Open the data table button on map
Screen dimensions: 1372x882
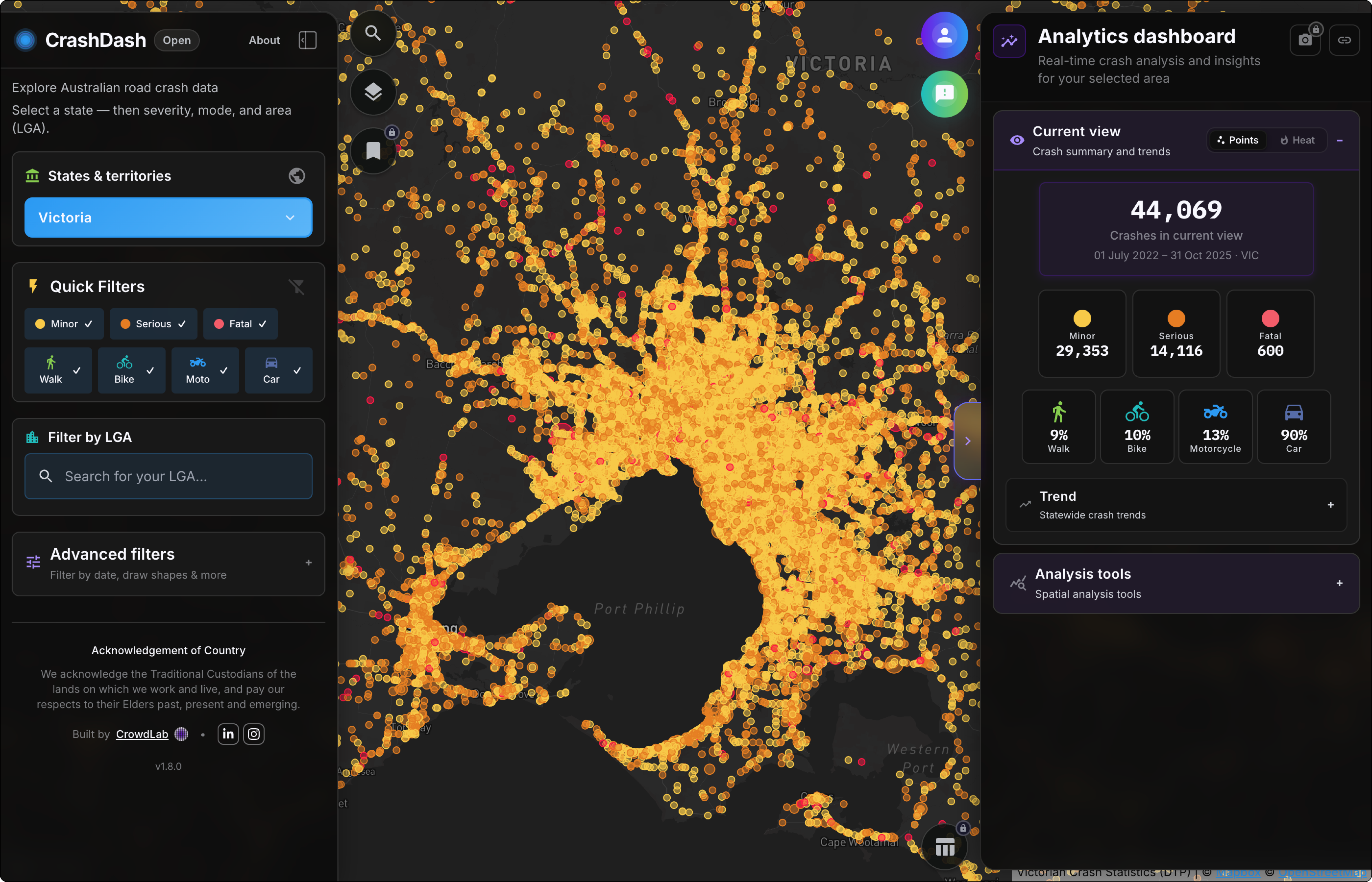pyautogui.click(x=945, y=846)
